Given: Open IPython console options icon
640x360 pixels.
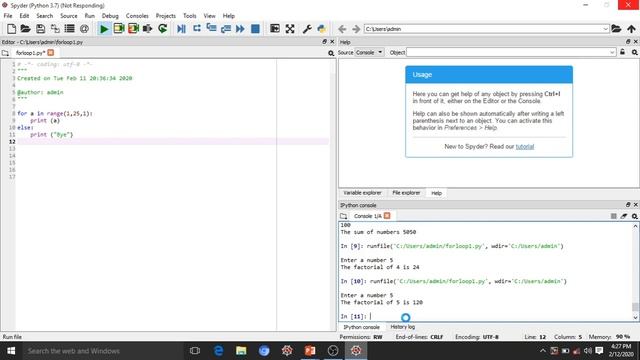Looking at the screenshot, I should [x=635, y=216].
